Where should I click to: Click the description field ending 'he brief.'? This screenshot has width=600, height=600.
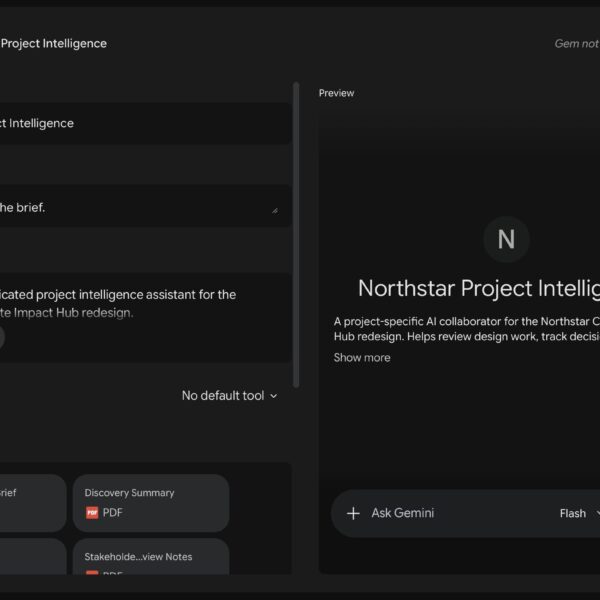coord(145,206)
